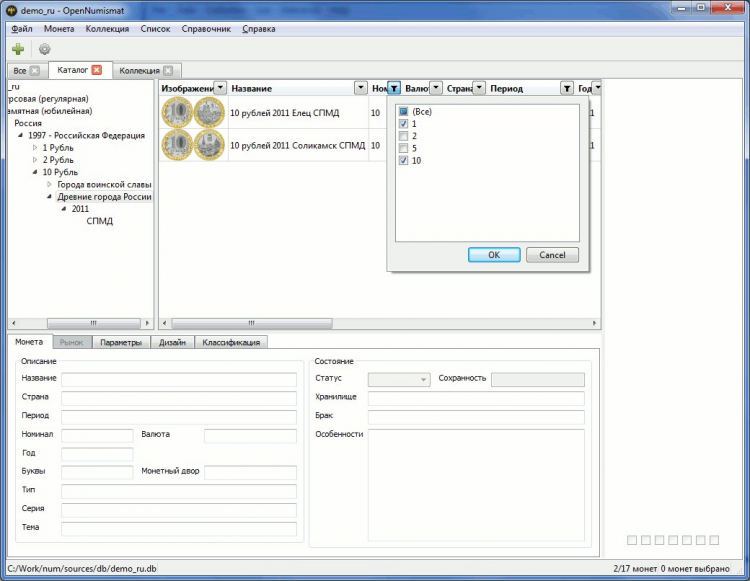Image resolution: width=750 pixels, height=581 pixels.
Task: Uncheck filter value 10
Action: [x=403, y=161]
